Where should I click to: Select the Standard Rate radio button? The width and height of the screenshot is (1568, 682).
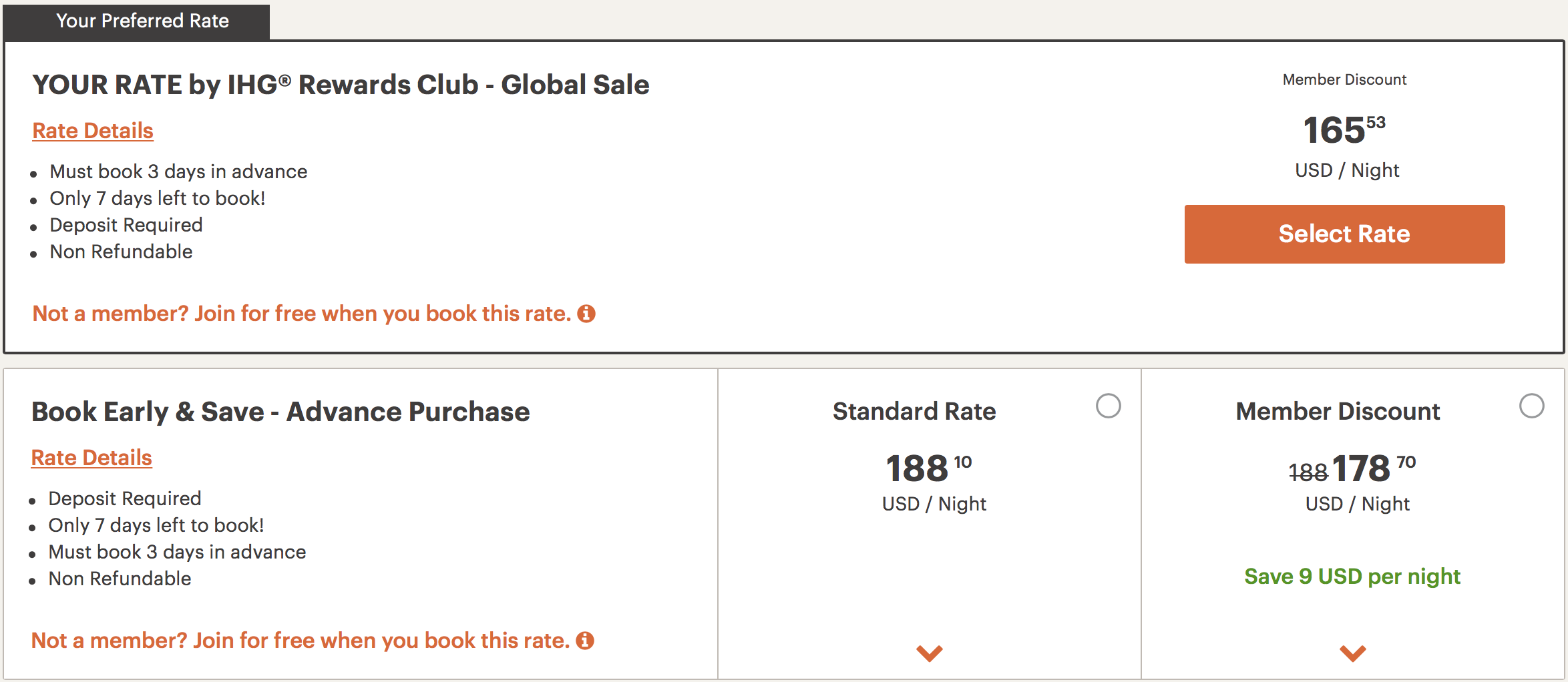[x=1108, y=406]
